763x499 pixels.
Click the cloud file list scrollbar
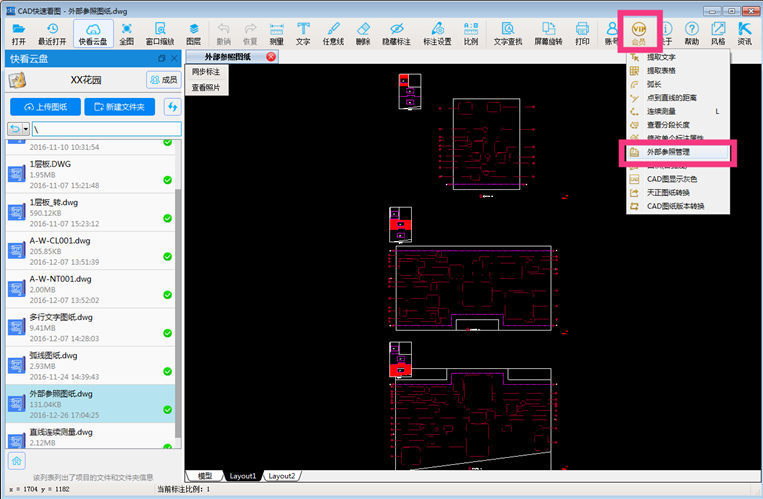[x=178, y=312]
